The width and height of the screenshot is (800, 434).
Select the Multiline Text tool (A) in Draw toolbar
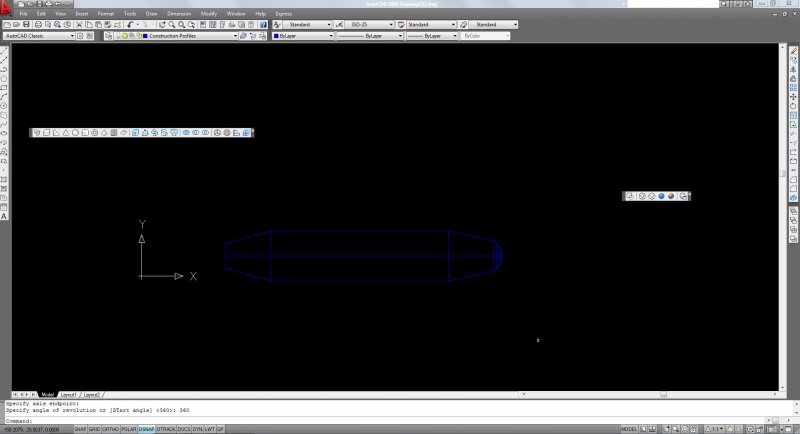click(4, 216)
